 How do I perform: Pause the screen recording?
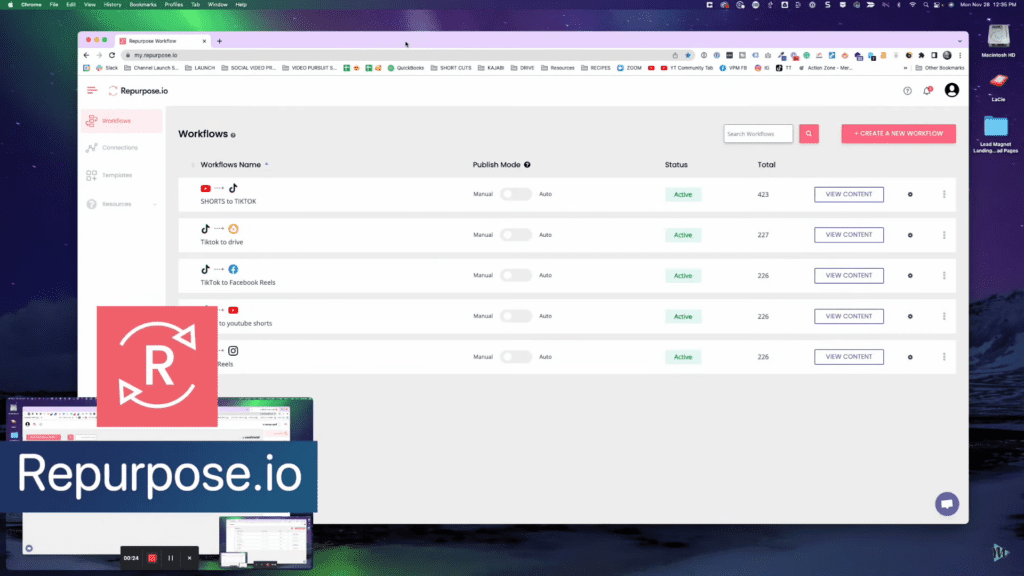coord(170,558)
